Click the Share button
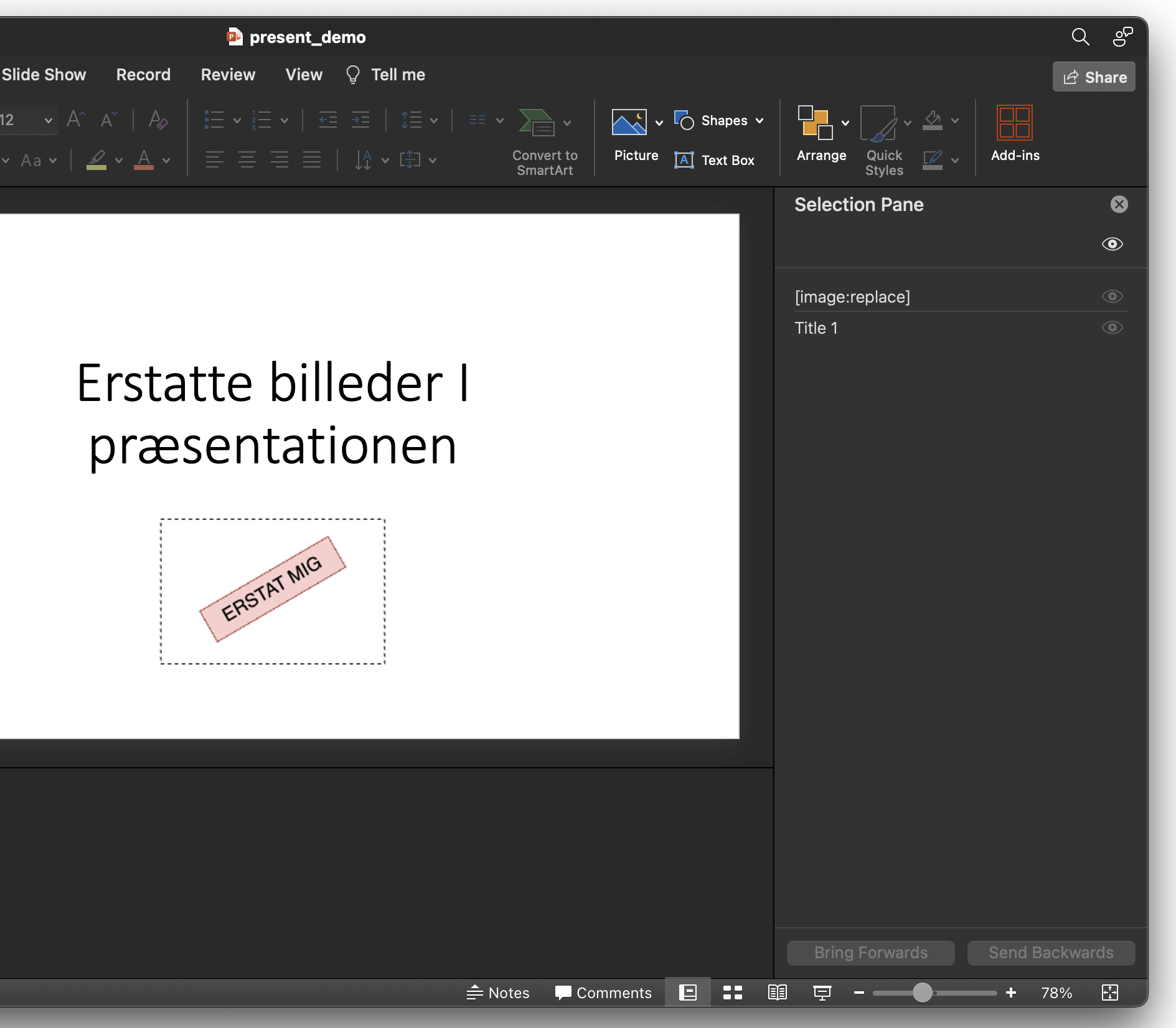1176x1028 pixels. point(1094,77)
